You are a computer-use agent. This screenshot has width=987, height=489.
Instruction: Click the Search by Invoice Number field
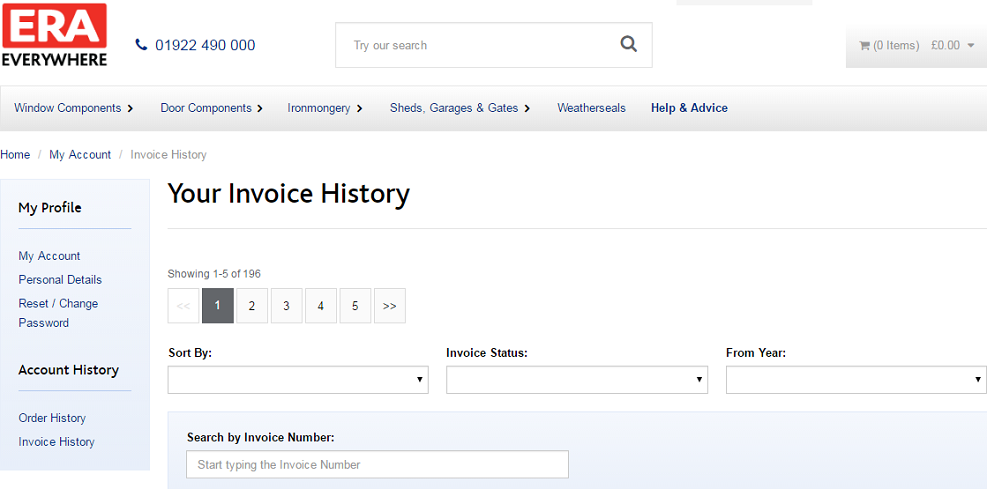[377, 465]
